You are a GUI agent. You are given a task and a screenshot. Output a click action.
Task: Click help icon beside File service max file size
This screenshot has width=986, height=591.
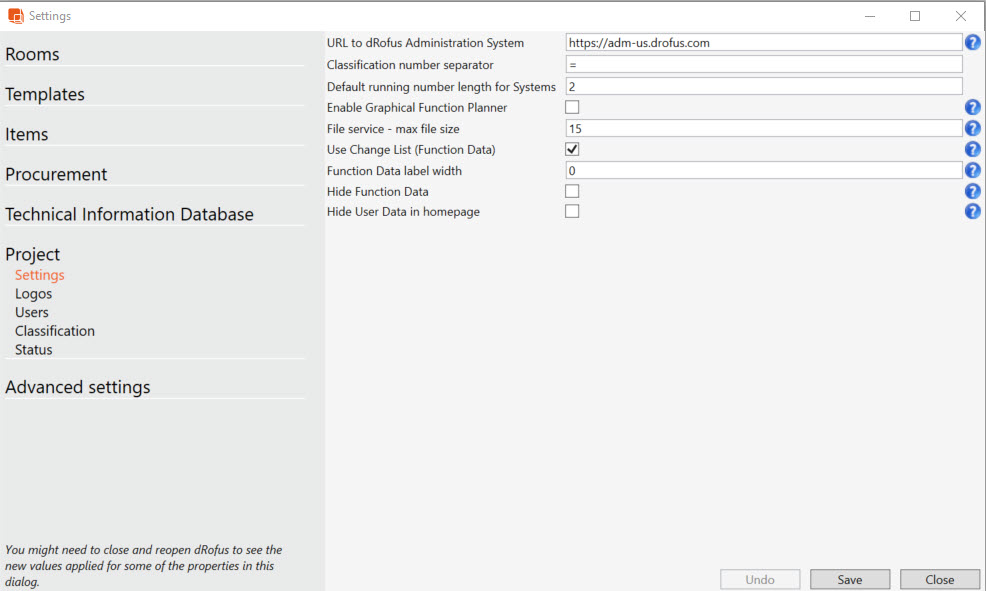[x=972, y=129]
